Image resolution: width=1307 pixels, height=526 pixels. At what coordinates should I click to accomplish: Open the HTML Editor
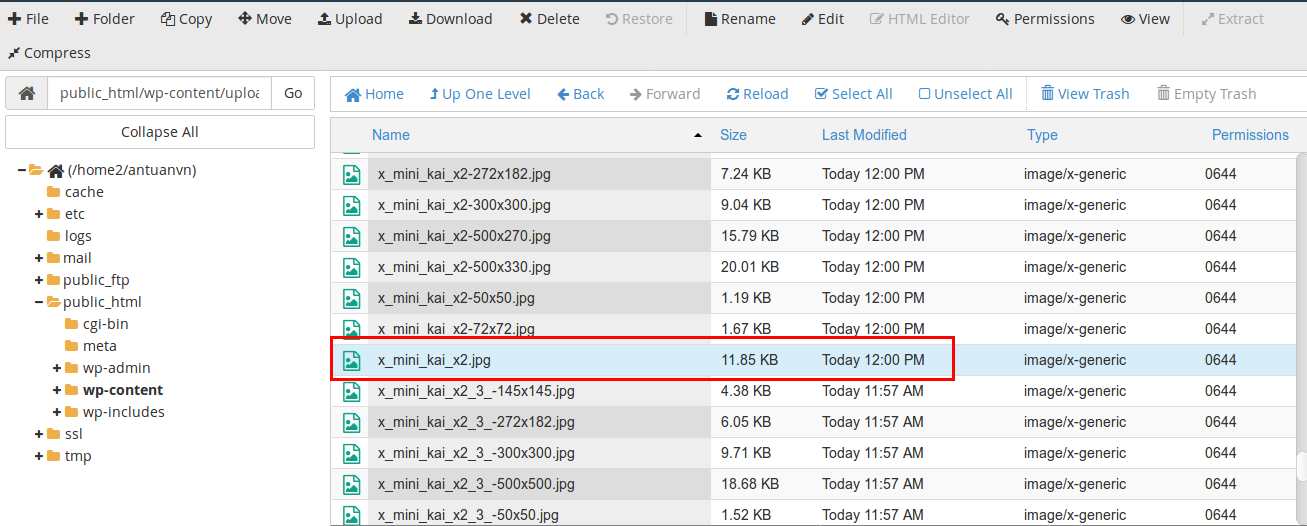920,19
